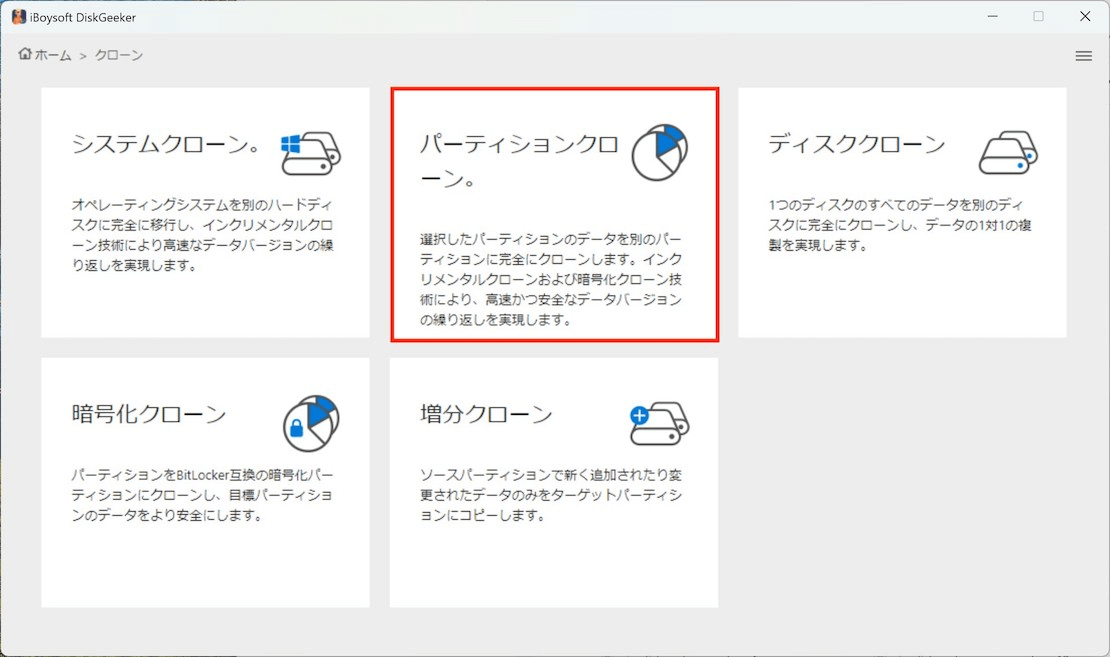Viewport: 1110px width, 657px height.
Task: Click the iBoysoft DiskGeeker app icon
Action: coord(18,17)
